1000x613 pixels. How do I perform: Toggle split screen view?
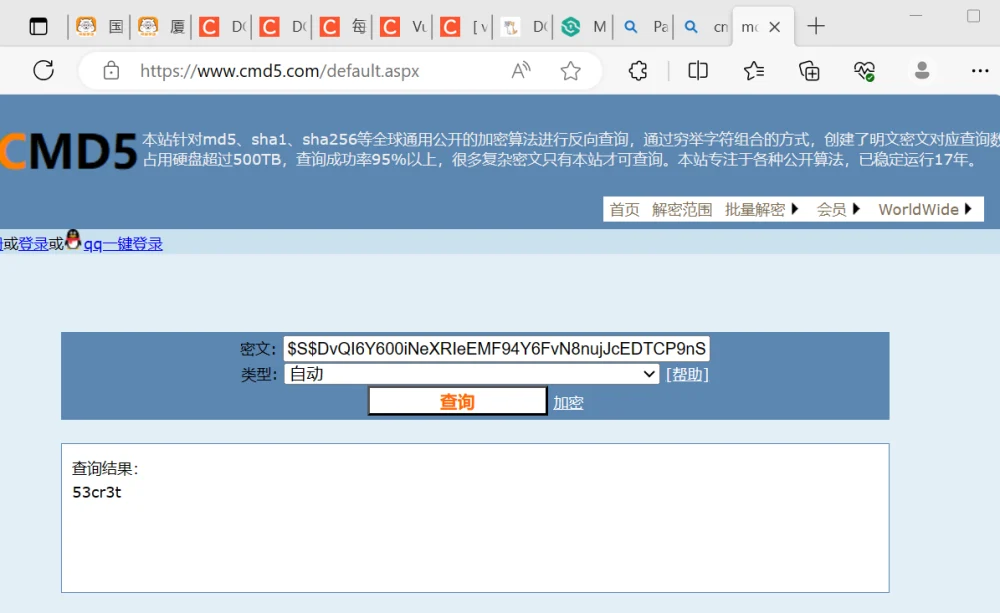[x=698, y=70]
